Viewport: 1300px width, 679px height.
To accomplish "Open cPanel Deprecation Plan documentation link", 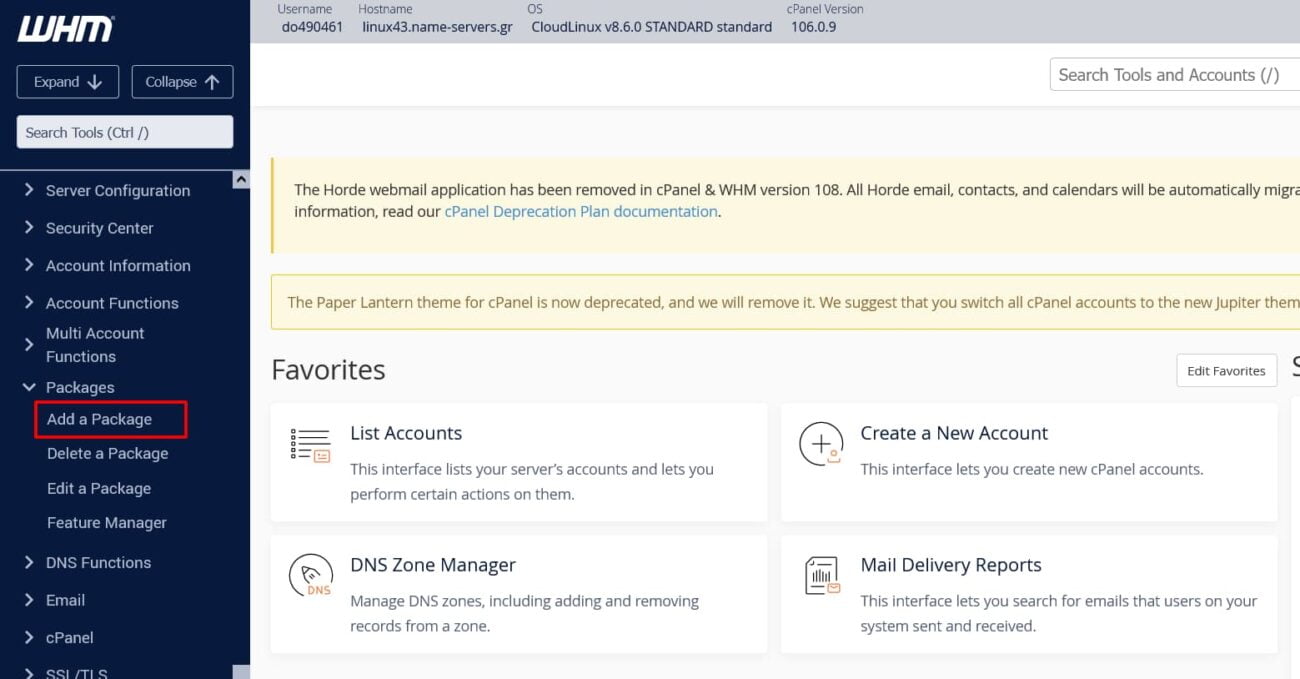I will 581,211.
